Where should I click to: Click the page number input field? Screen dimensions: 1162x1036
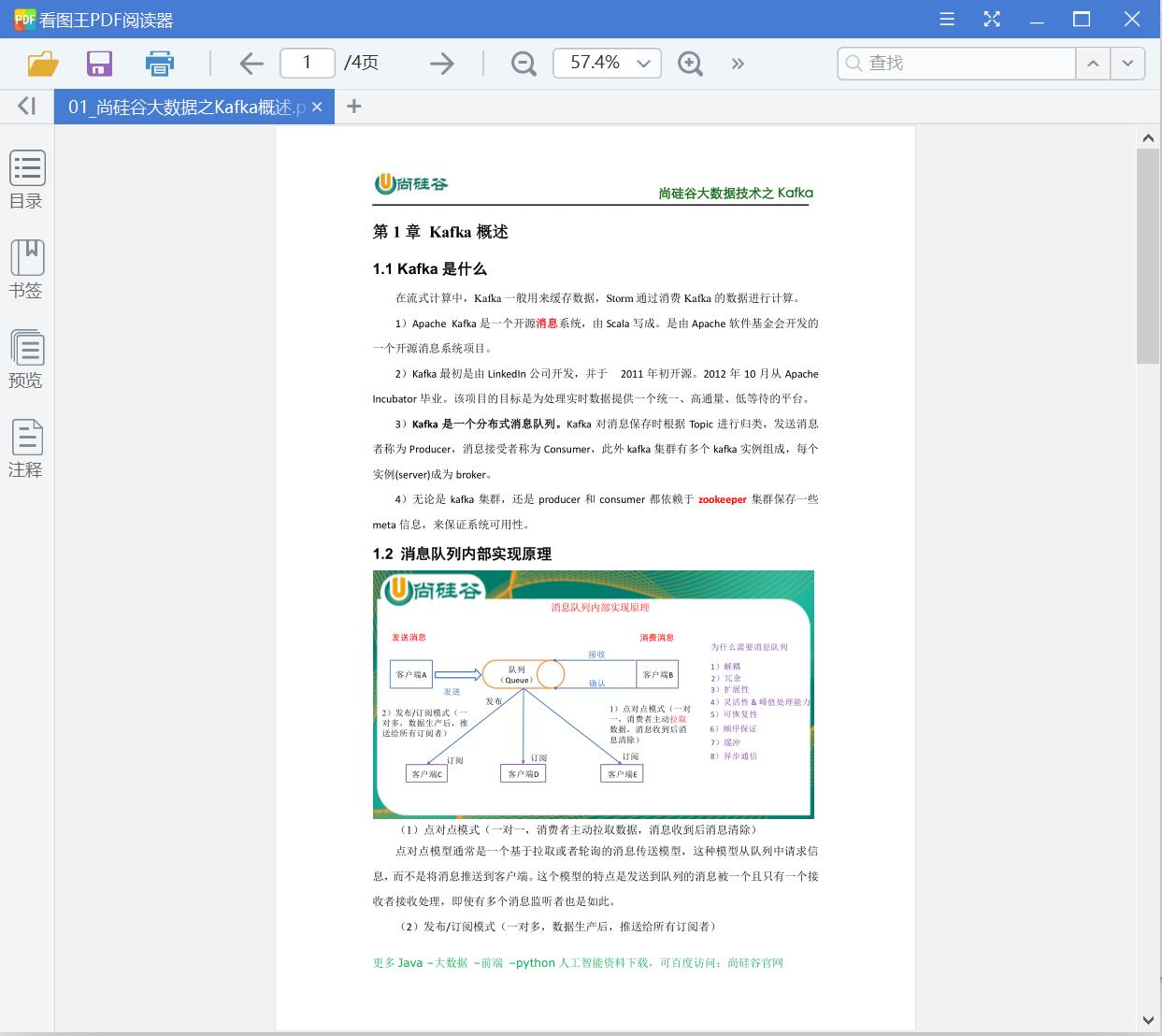307,63
